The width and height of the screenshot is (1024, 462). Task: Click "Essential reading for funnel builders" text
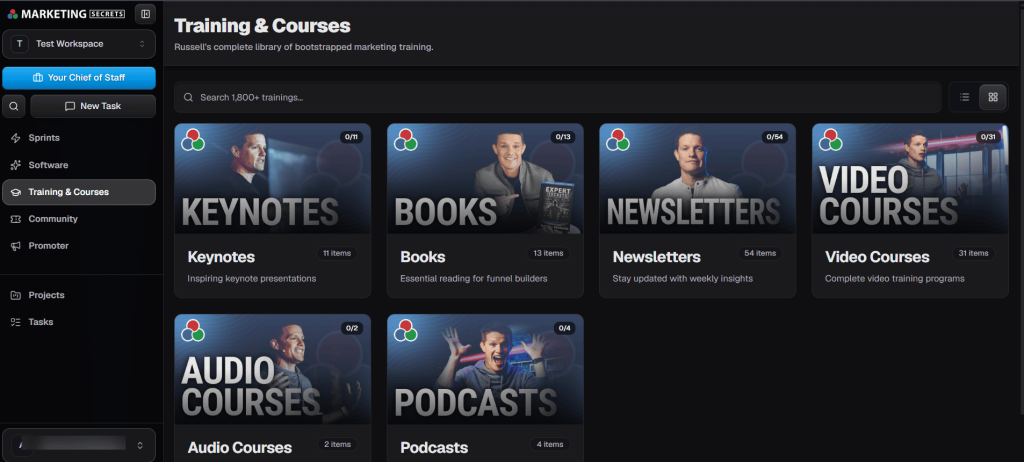click(473, 278)
